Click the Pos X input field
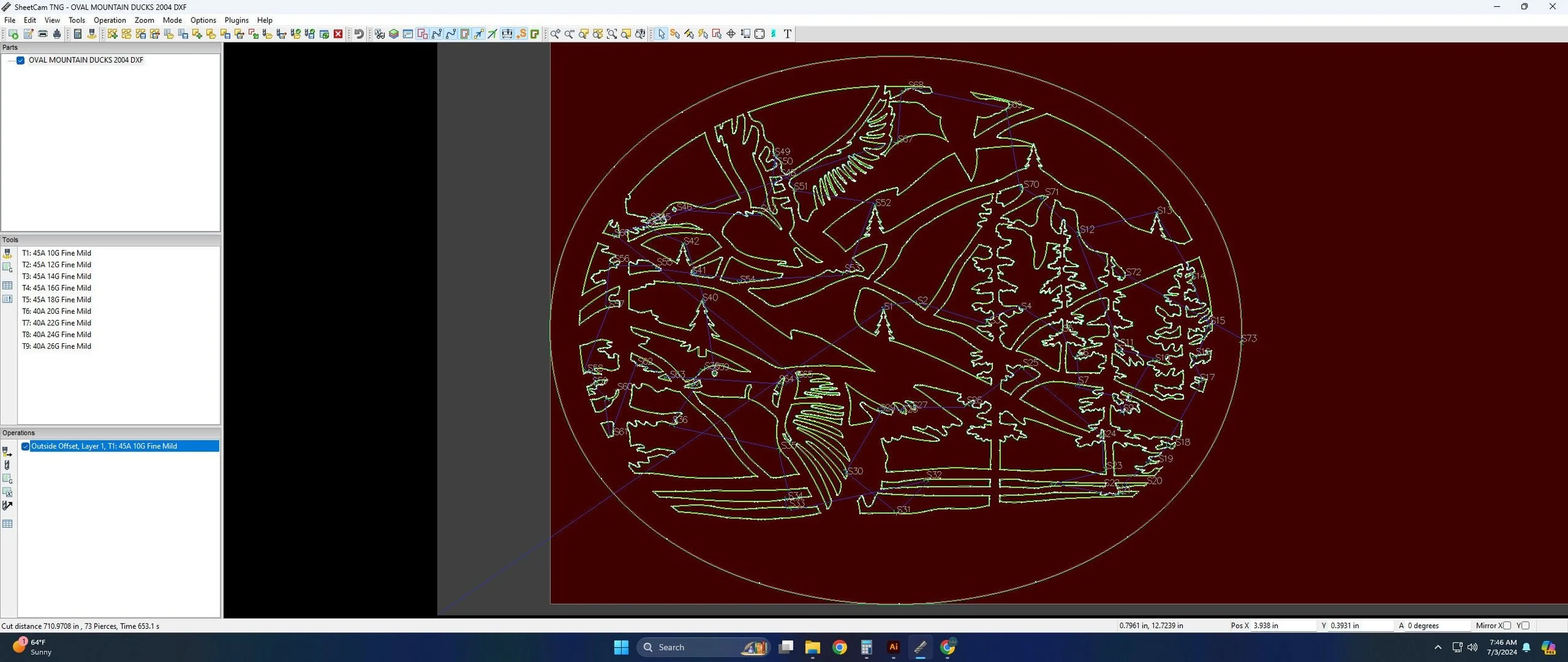The height and width of the screenshot is (662, 1568). pyautogui.click(x=1283, y=626)
